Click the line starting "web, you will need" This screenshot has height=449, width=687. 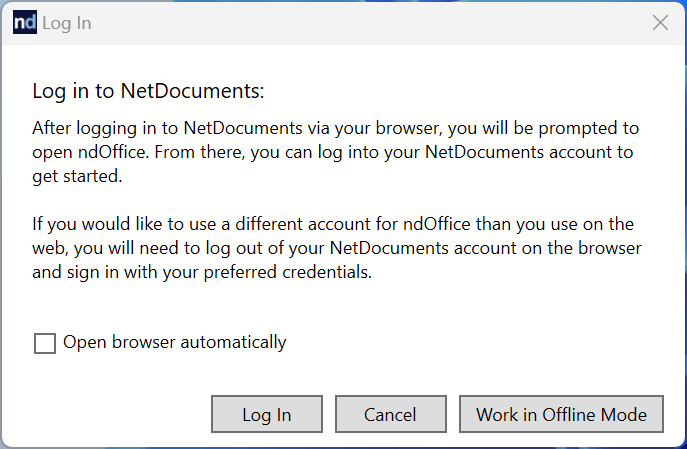point(337,248)
